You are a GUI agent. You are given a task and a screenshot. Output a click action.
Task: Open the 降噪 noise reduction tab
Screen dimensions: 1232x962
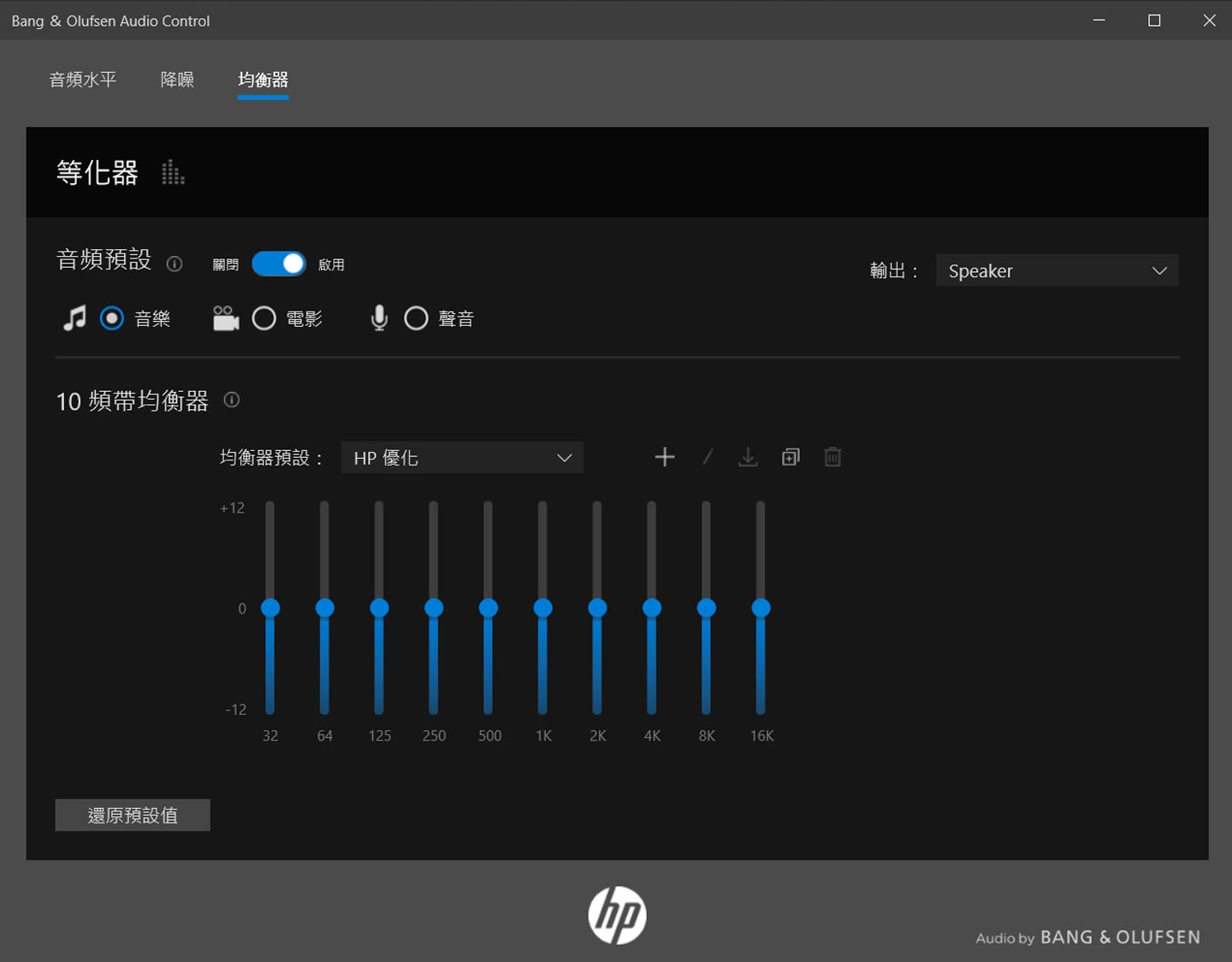point(177,80)
